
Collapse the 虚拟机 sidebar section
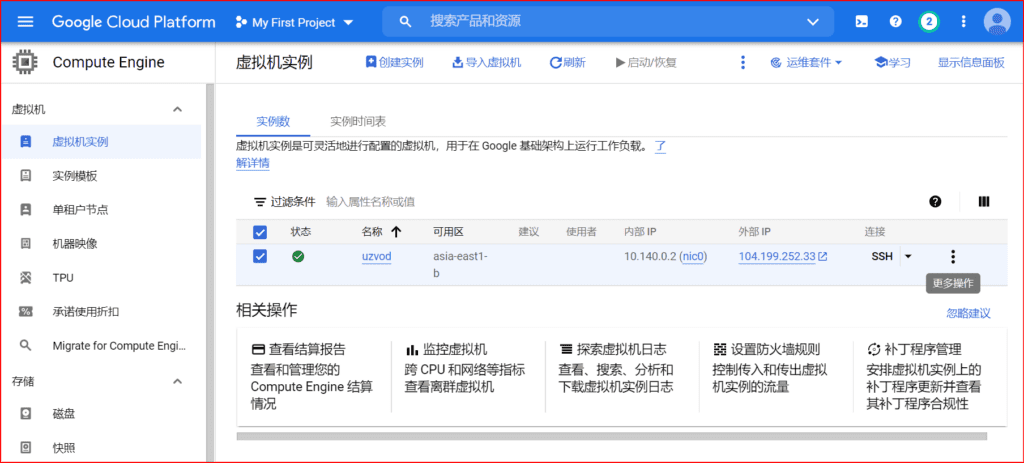coord(177,109)
